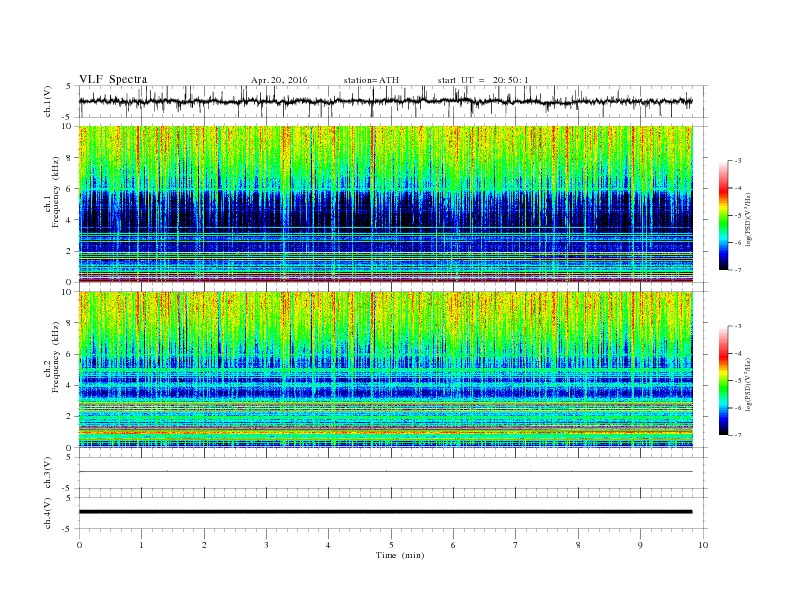Click the 'station=ATH' label
The height and width of the screenshot is (612, 792).
coord(371,80)
